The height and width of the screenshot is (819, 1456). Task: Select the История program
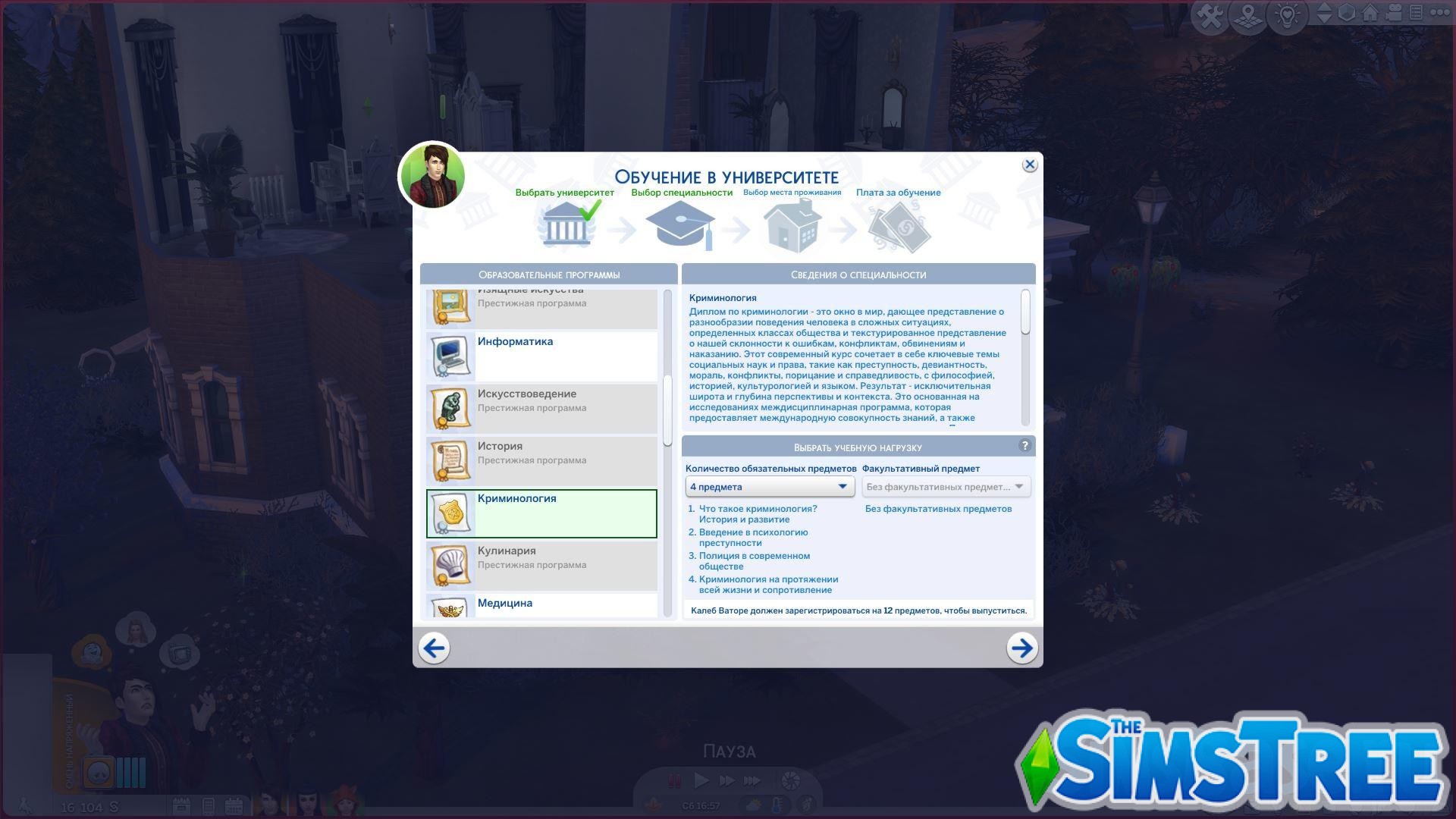[541, 461]
